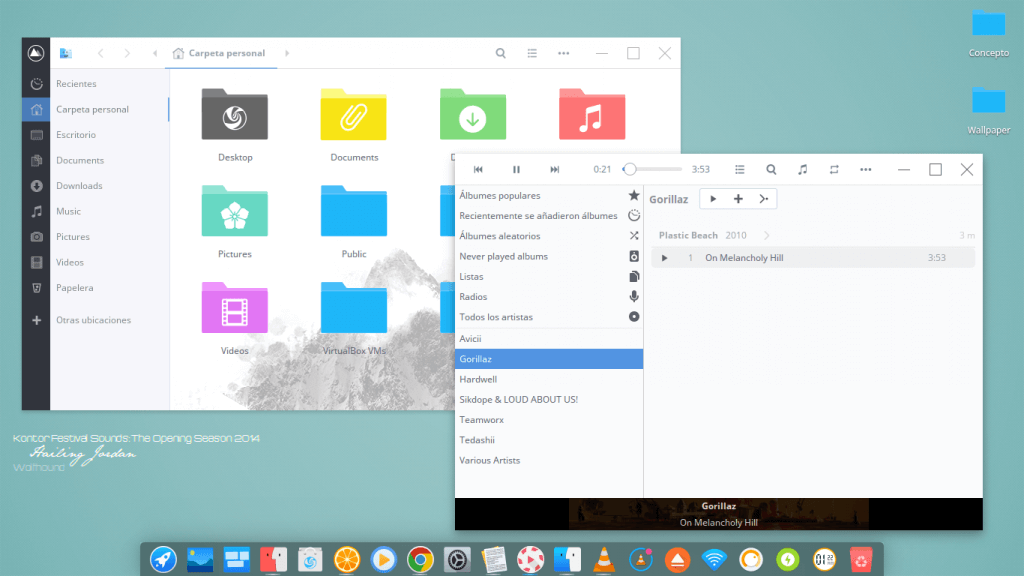Click path arrow left of Carpeta personal
1024x576 pixels.
tap(155, 54)
